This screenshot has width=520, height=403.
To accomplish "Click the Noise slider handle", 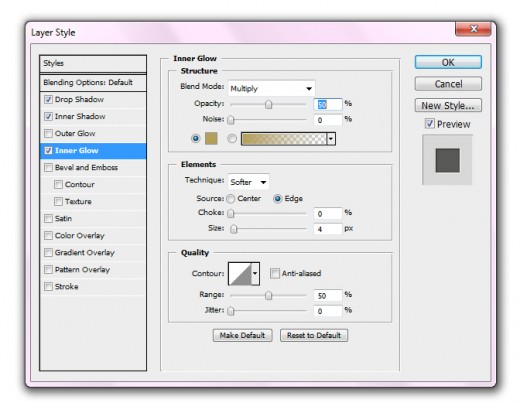I will click(x=231, y=120).
